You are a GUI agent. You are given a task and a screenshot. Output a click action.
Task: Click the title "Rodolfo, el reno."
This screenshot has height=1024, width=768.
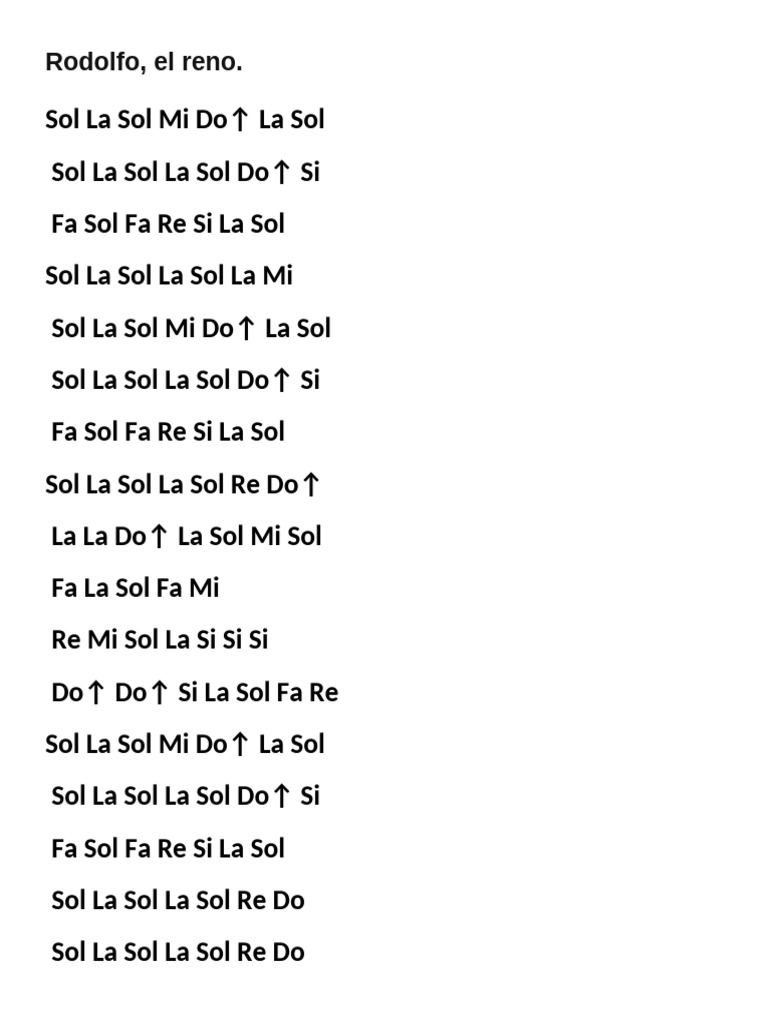click(x=144, y=62)
